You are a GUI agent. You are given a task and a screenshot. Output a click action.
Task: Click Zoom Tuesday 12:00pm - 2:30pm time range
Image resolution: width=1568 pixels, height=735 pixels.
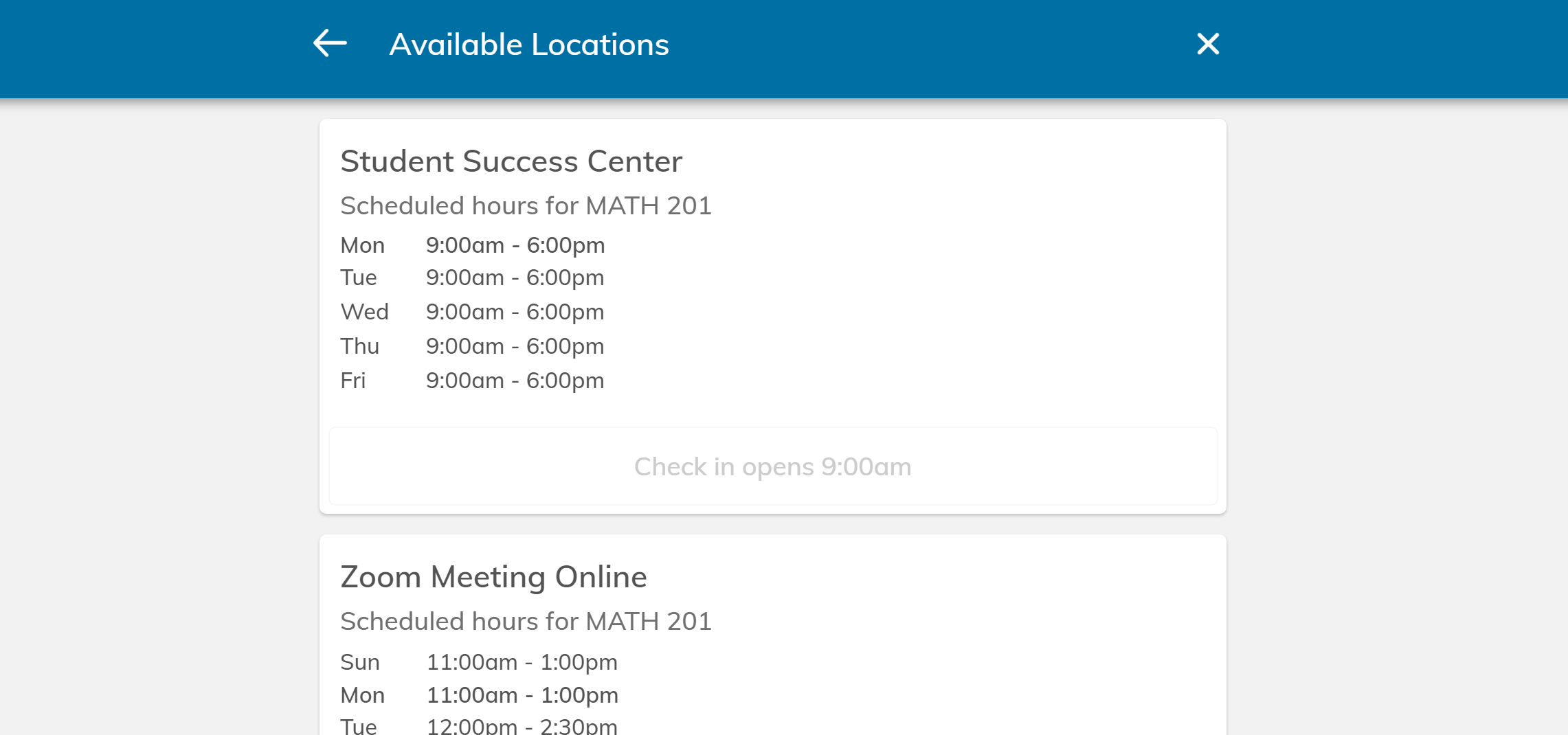point(522,726)
